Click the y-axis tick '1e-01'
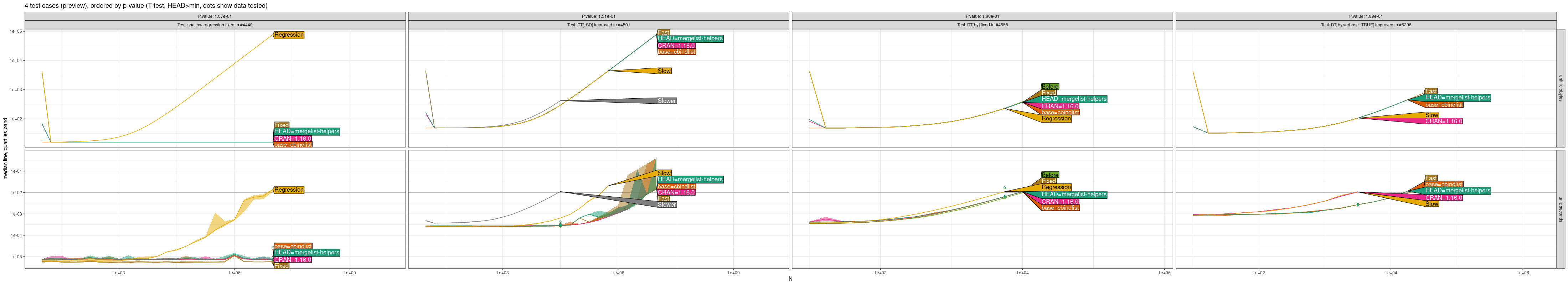Screen dimensions: 1568x285 click(x=16, y=171)
